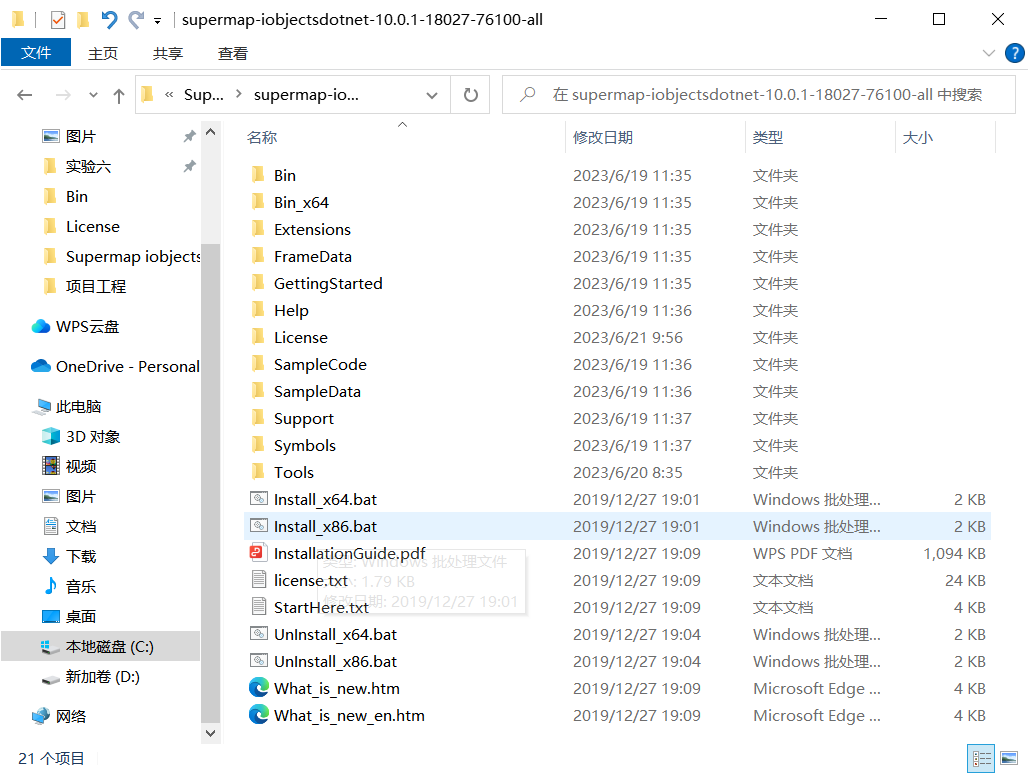Select the SampleCode folder

pos(320,364)
